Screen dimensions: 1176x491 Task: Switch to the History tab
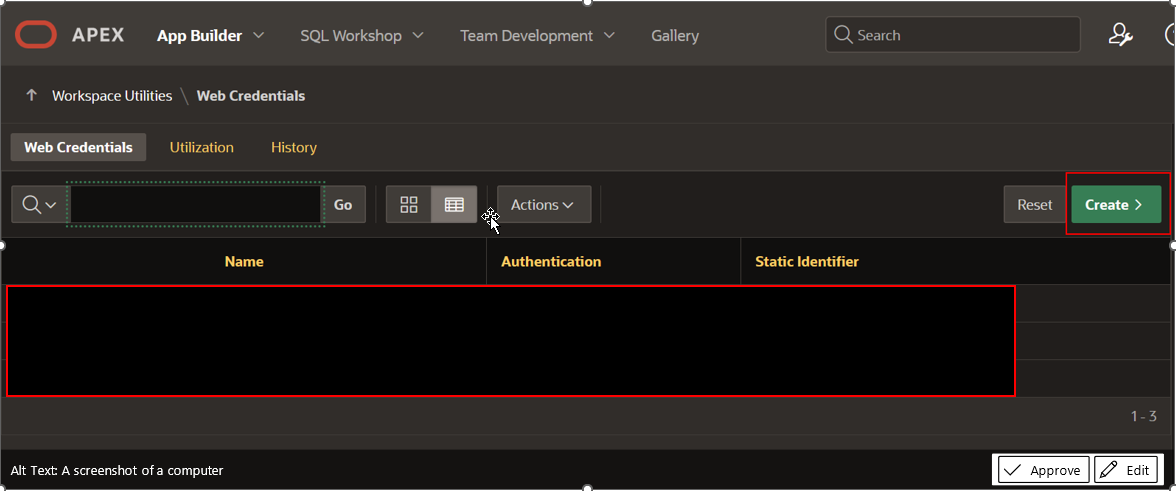point(294,148)
